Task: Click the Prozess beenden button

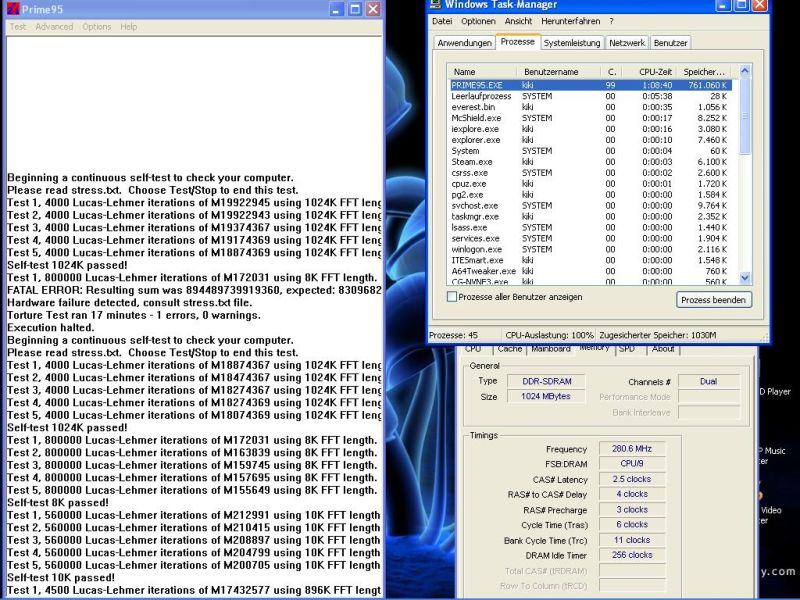Action: click(713, 300)
